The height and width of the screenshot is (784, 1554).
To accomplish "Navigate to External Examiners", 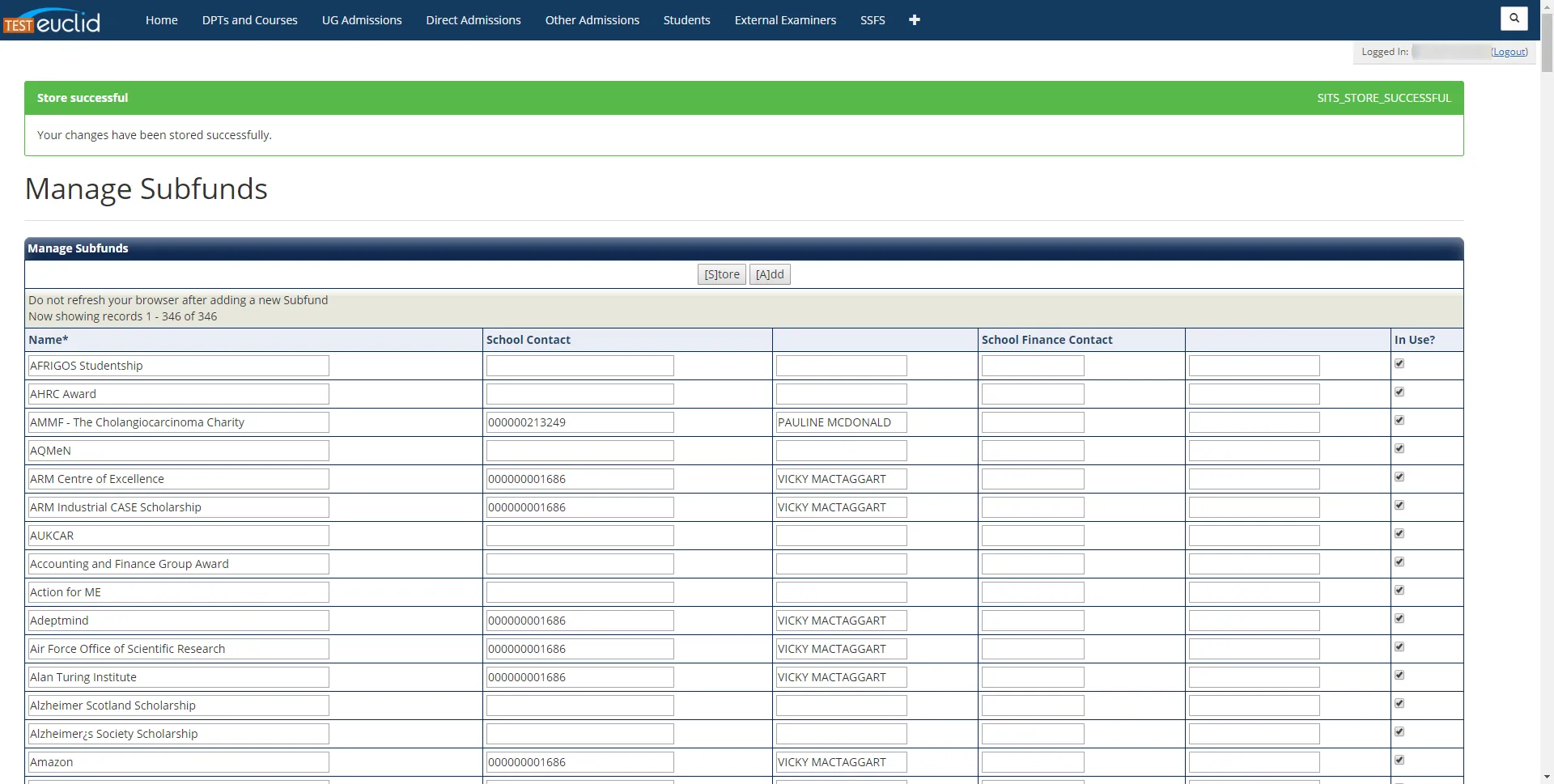I will [x=784, y=19].
